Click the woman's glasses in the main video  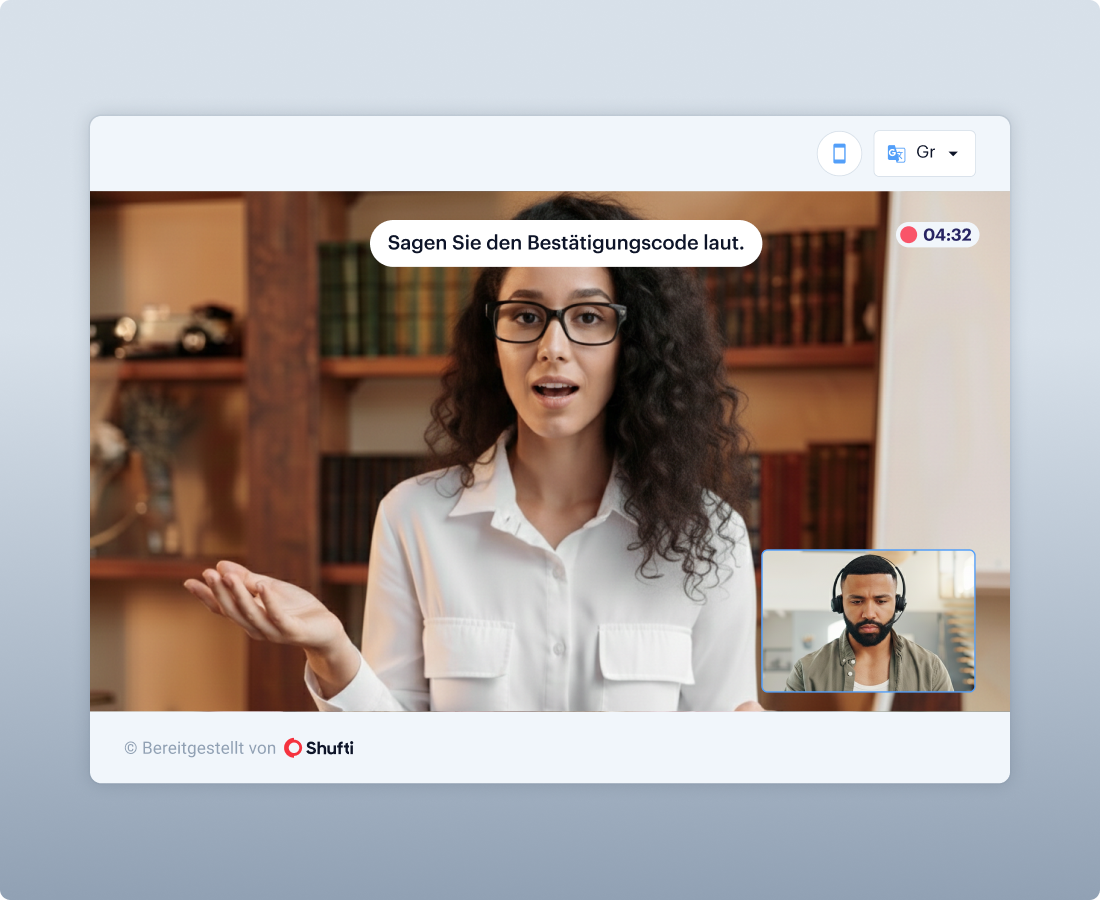point(556,322)
